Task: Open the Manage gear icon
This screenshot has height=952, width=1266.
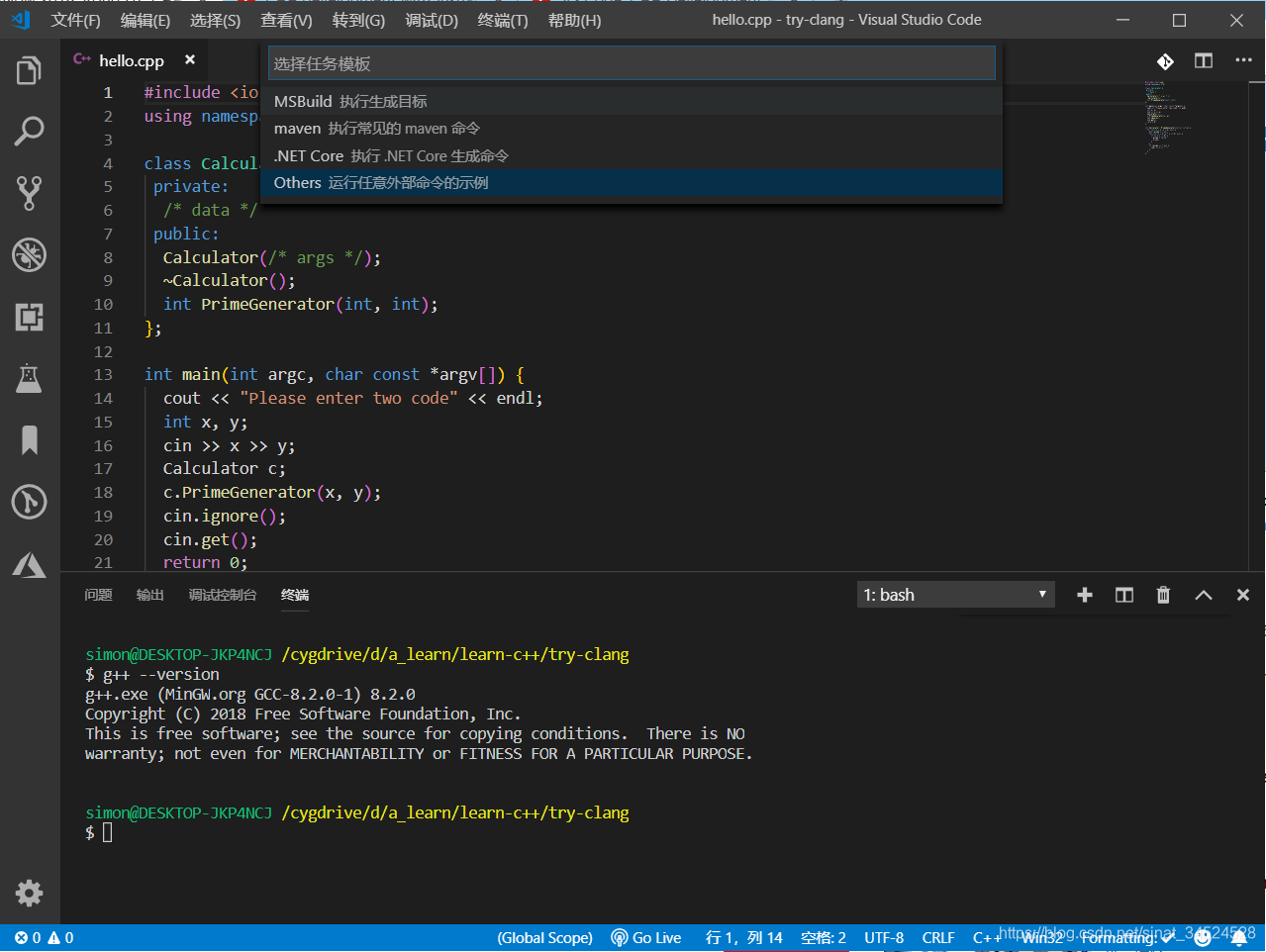Action: pos(29,893)
